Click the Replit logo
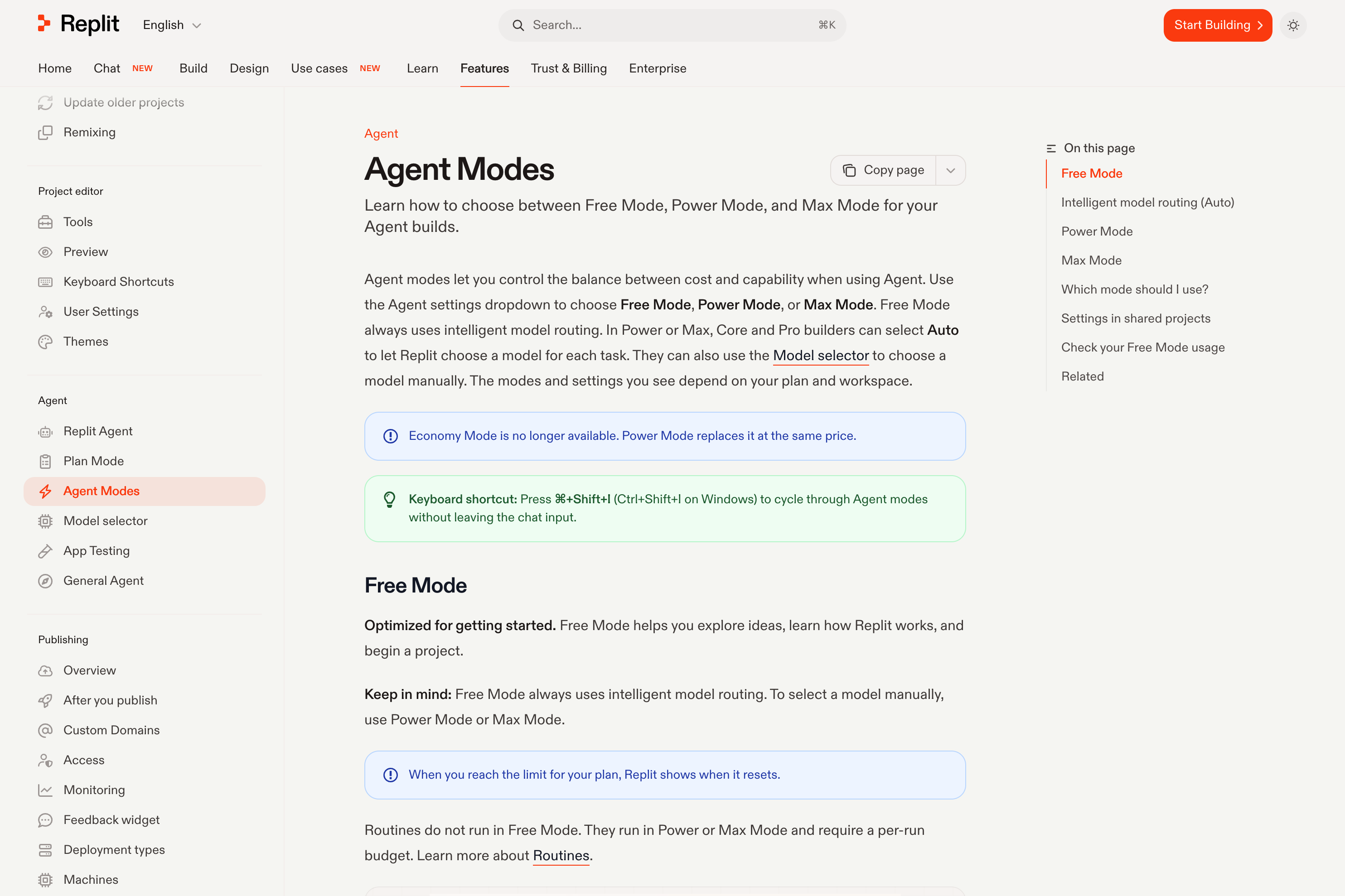This screenshot has height=896, width=1345. [x=78, y=24]
